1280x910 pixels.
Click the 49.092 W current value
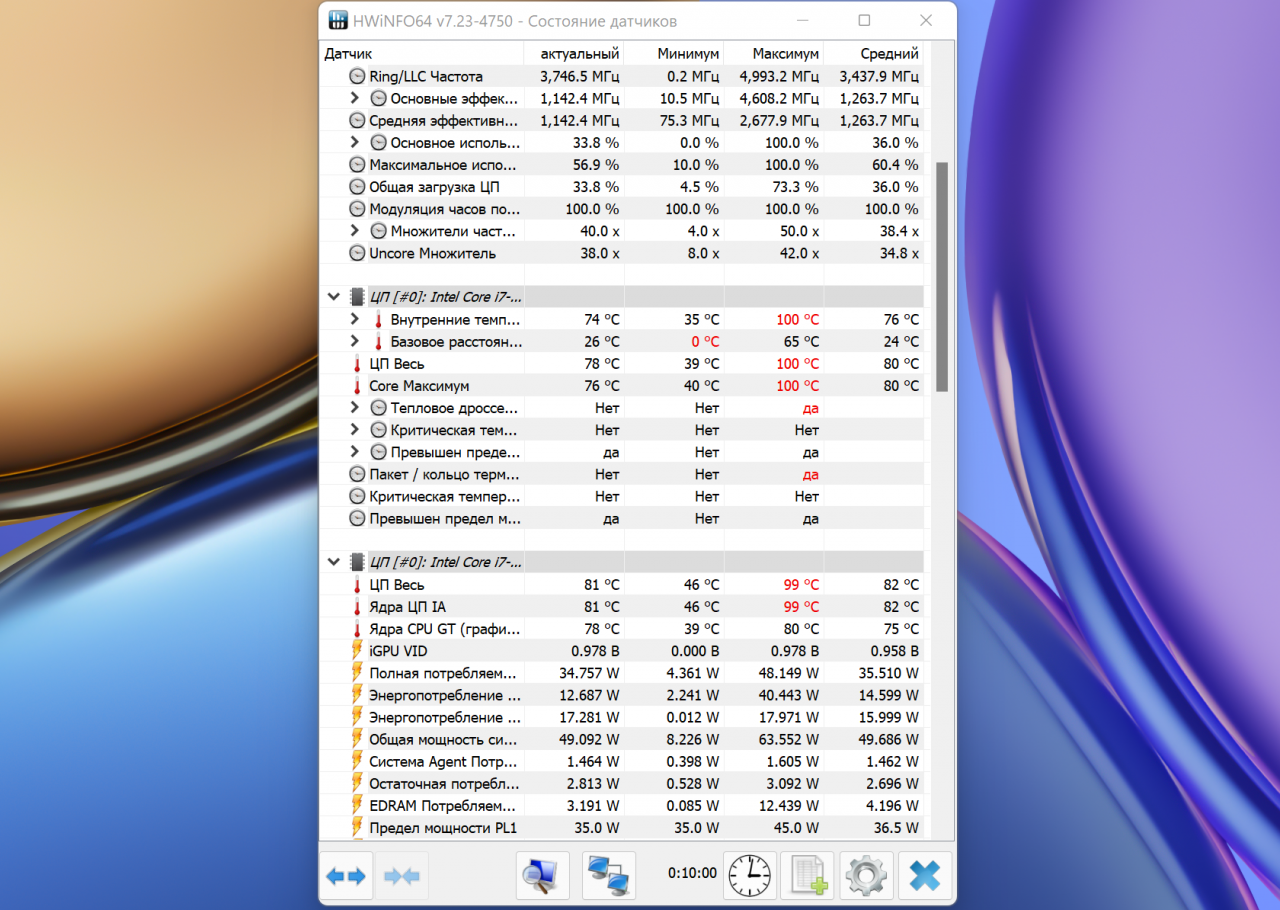(x=588, y=740)
